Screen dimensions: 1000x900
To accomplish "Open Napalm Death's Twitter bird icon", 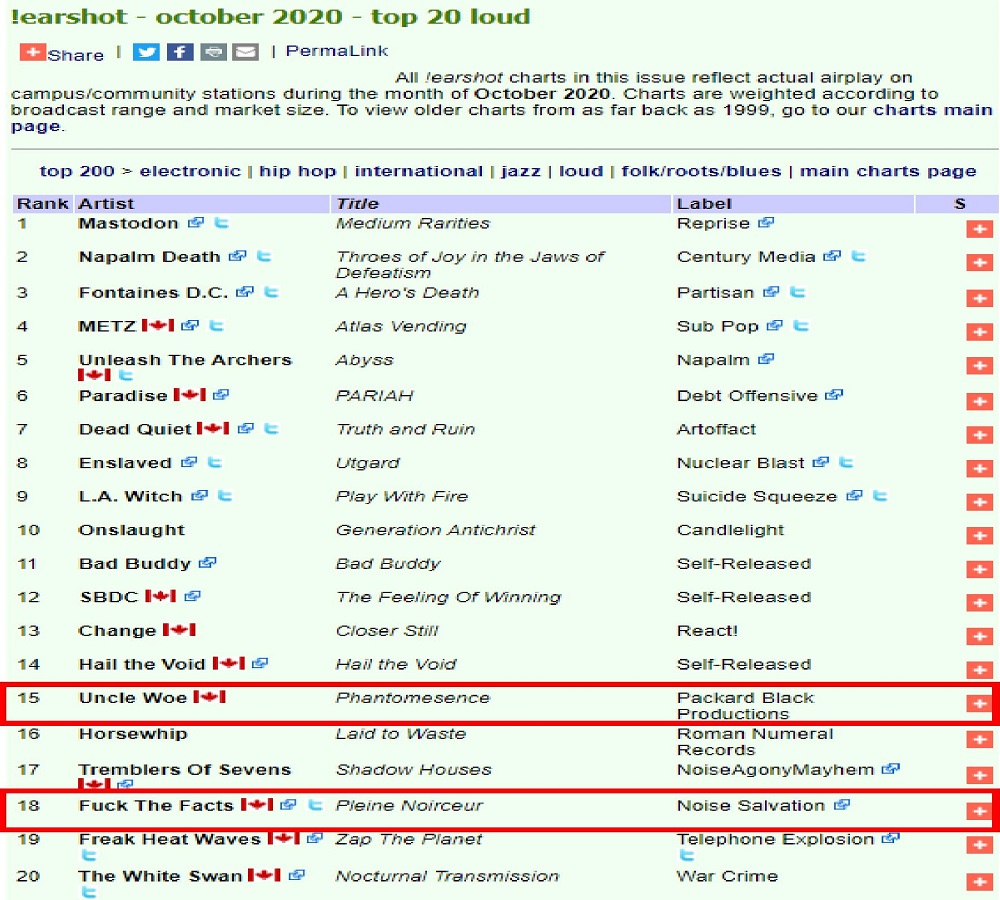I will tap(264, 256).
